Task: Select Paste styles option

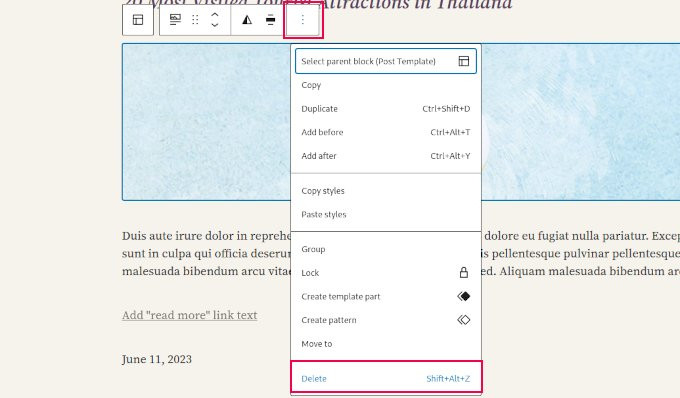Action: point(386,215)
